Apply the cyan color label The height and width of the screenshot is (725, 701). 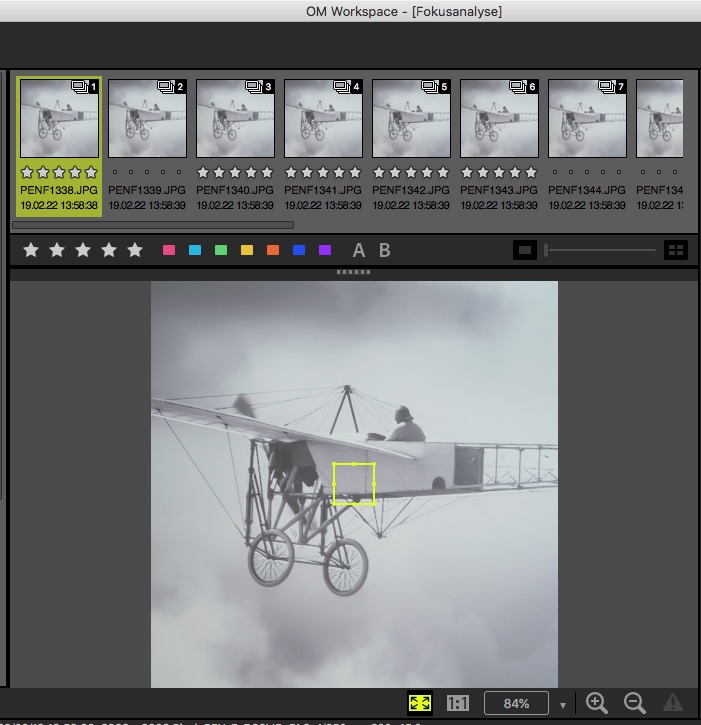(195, 250)
